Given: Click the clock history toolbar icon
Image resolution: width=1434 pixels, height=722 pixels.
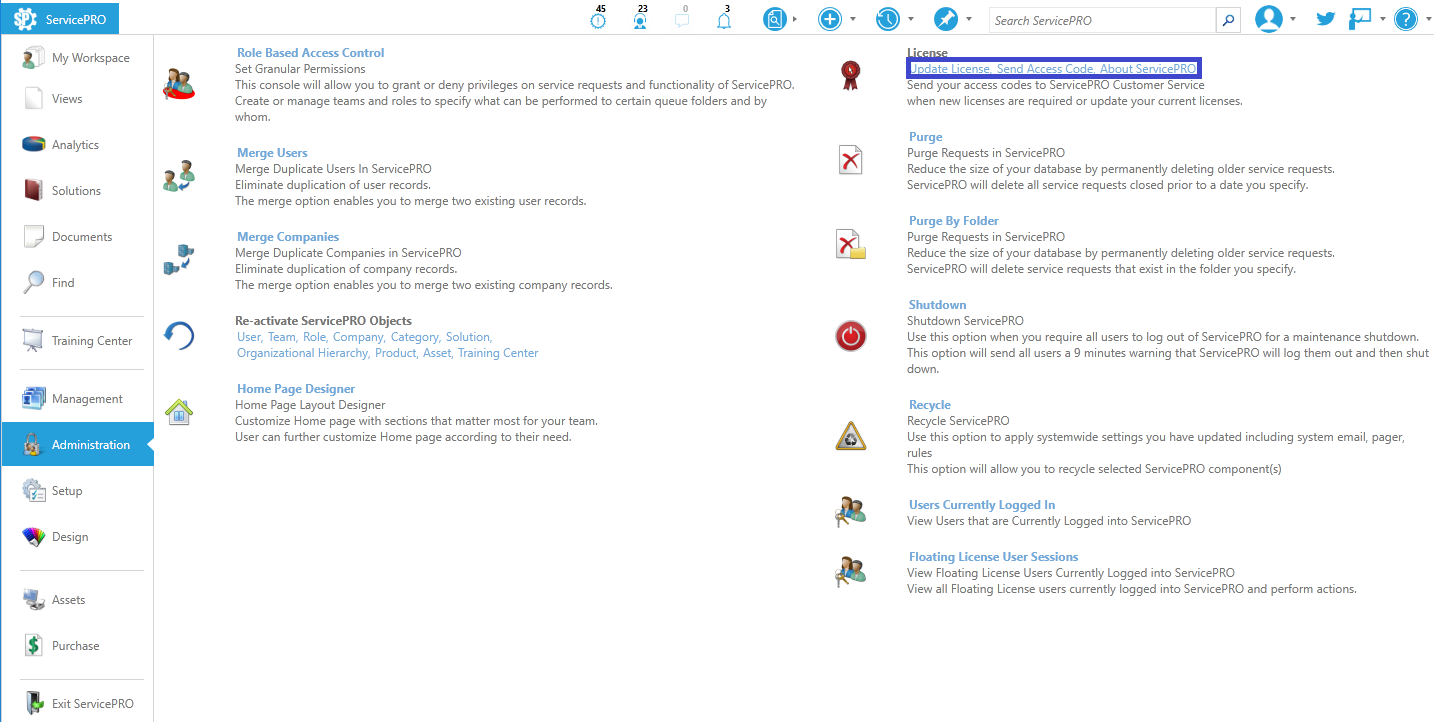Looking at the screenshot, I should pos(887,19).
